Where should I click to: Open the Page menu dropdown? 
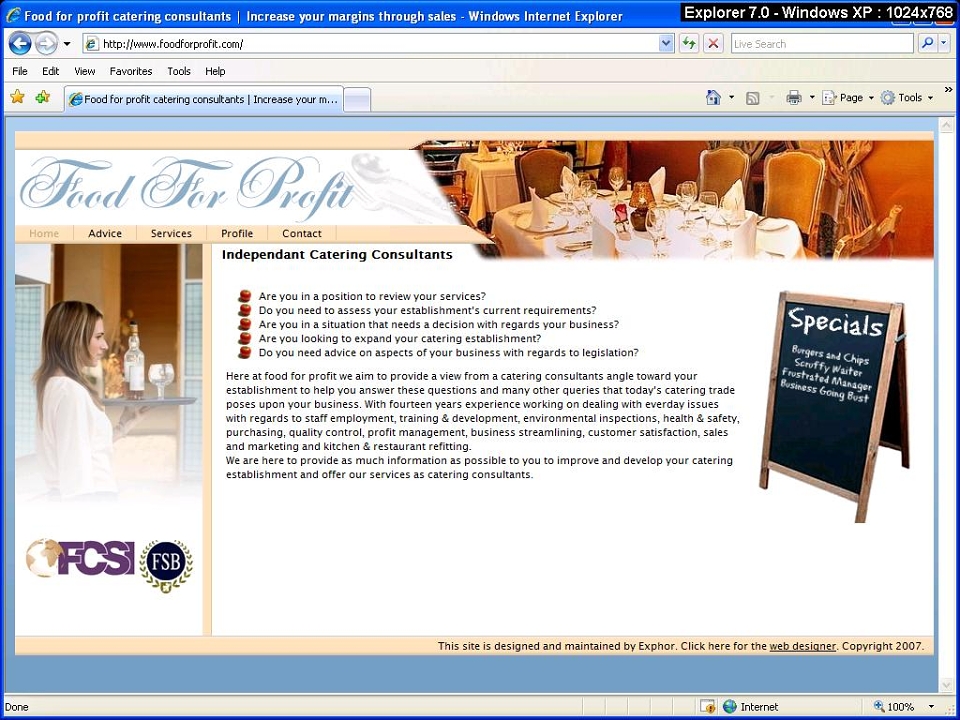849,97
